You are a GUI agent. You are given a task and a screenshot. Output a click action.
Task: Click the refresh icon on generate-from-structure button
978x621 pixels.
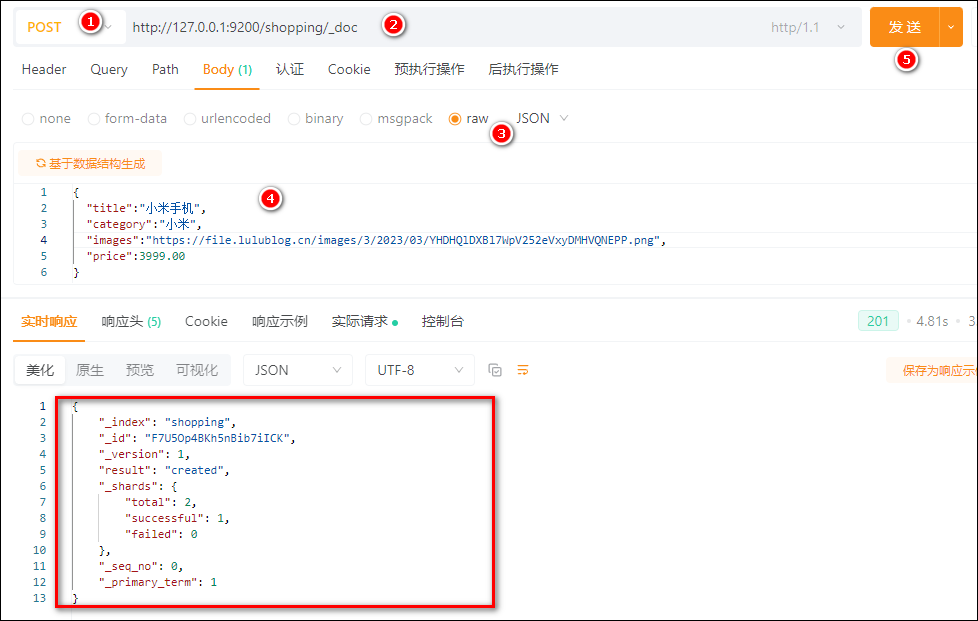point(41,163)
